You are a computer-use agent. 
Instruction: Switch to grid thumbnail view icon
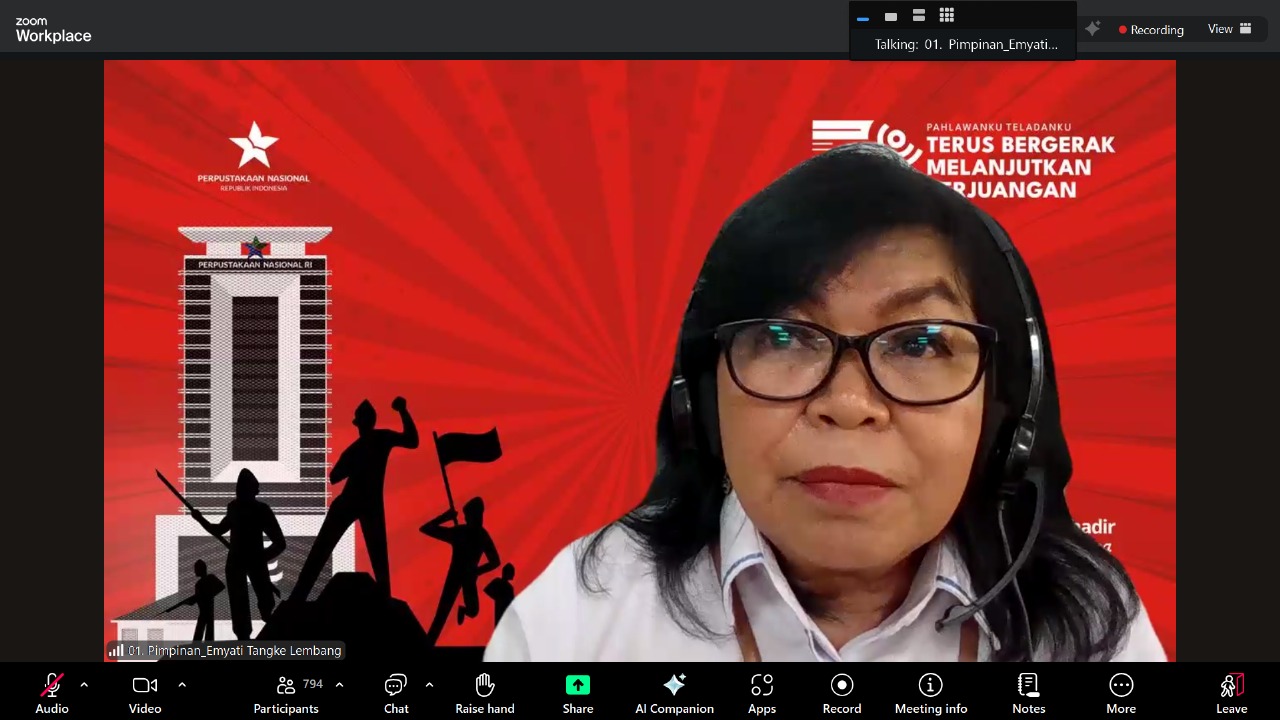click(x=947, y=15)
